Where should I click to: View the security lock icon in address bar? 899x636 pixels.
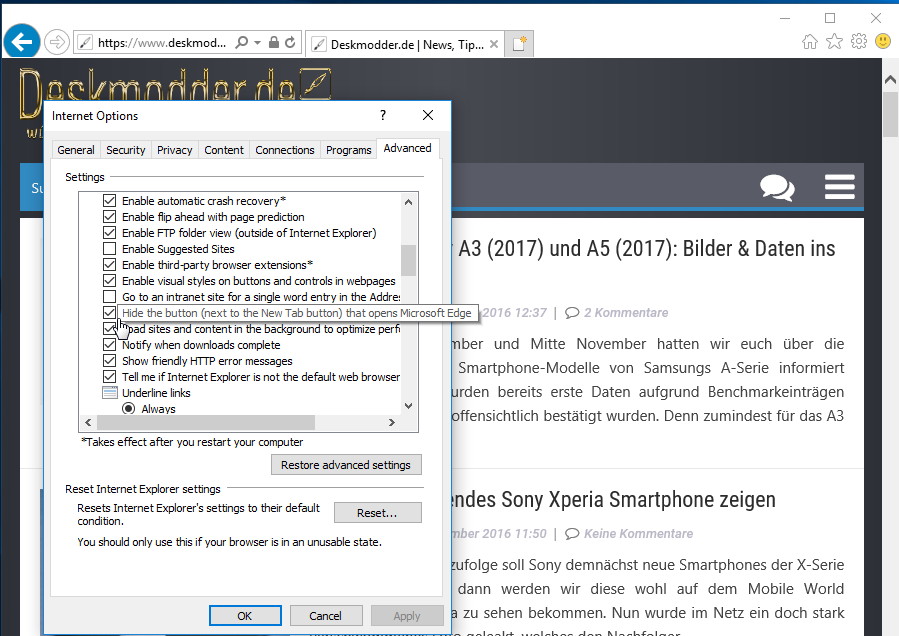click(x=274, y=42)
